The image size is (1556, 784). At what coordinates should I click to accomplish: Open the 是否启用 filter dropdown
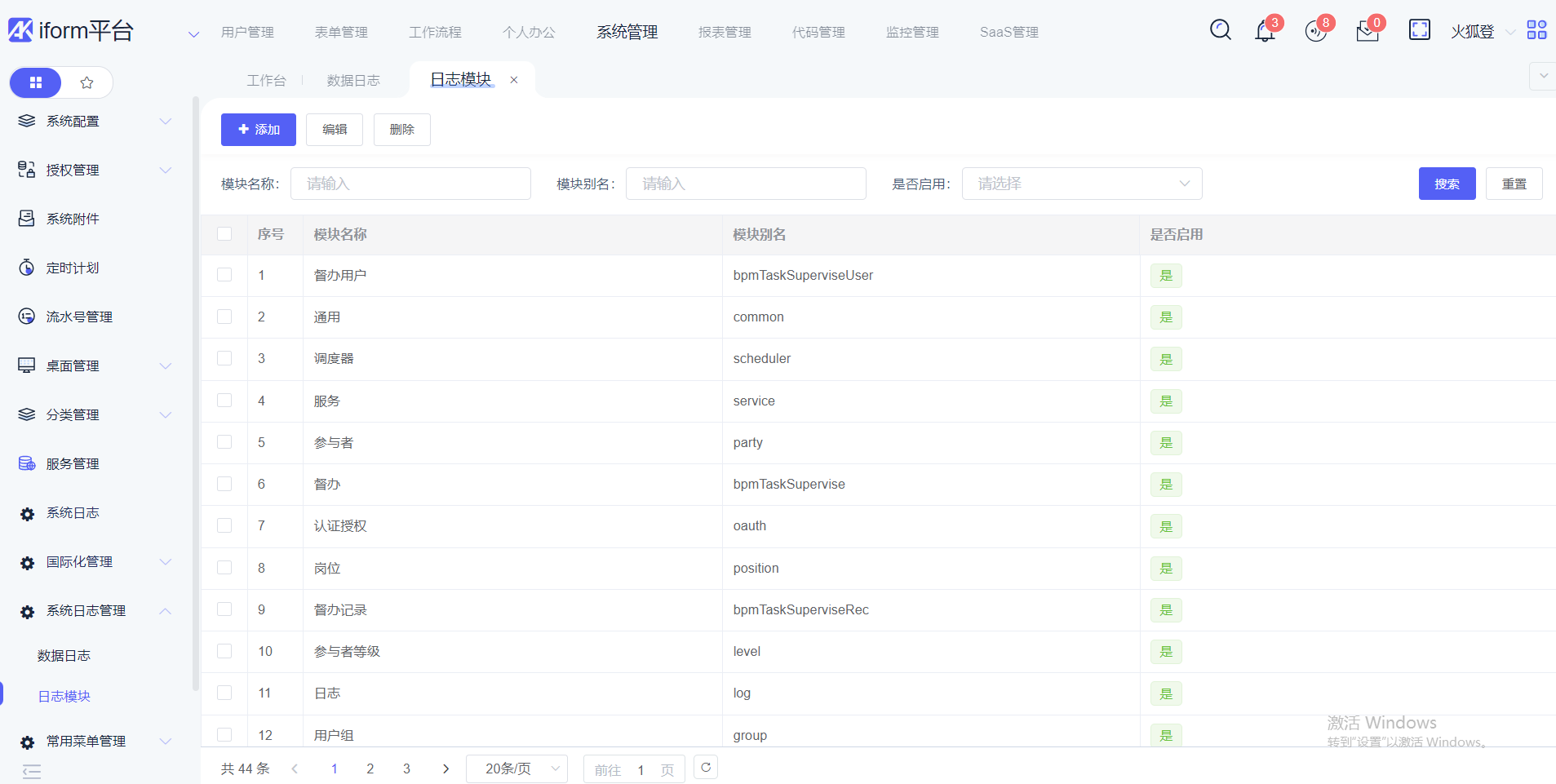[x=1081, y=184]
